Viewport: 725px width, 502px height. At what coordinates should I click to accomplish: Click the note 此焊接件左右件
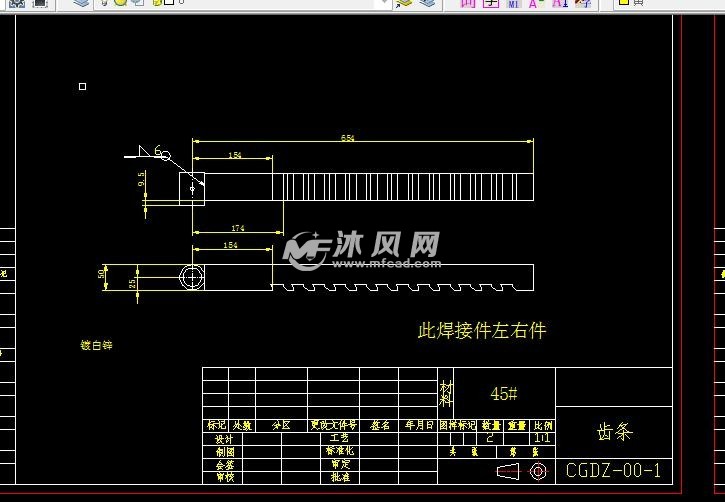click(x=482, y=331)
